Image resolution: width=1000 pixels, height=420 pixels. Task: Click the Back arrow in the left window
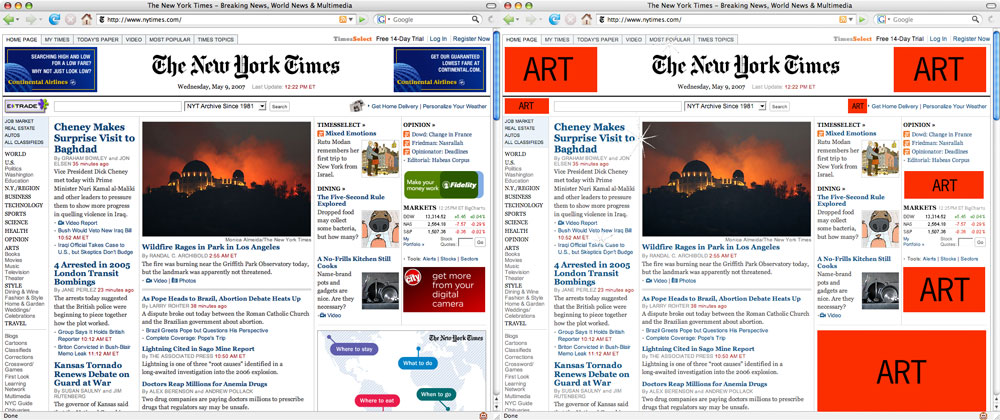click(x=8, y=20)
